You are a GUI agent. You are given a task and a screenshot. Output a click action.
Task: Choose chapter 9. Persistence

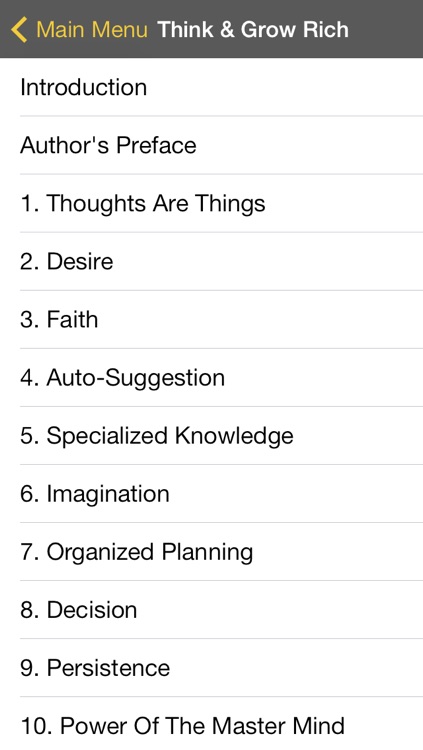tap(212, 668)
